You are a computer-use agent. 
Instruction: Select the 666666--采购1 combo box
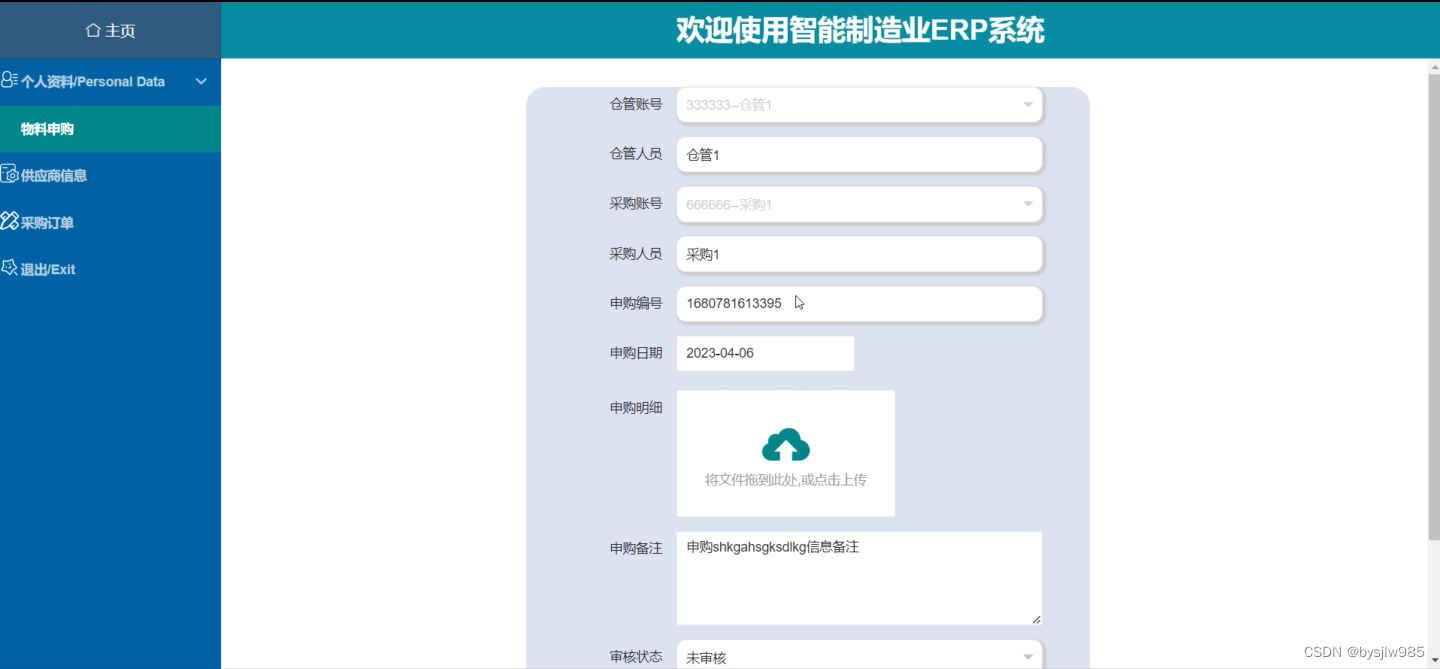(859, 205)
